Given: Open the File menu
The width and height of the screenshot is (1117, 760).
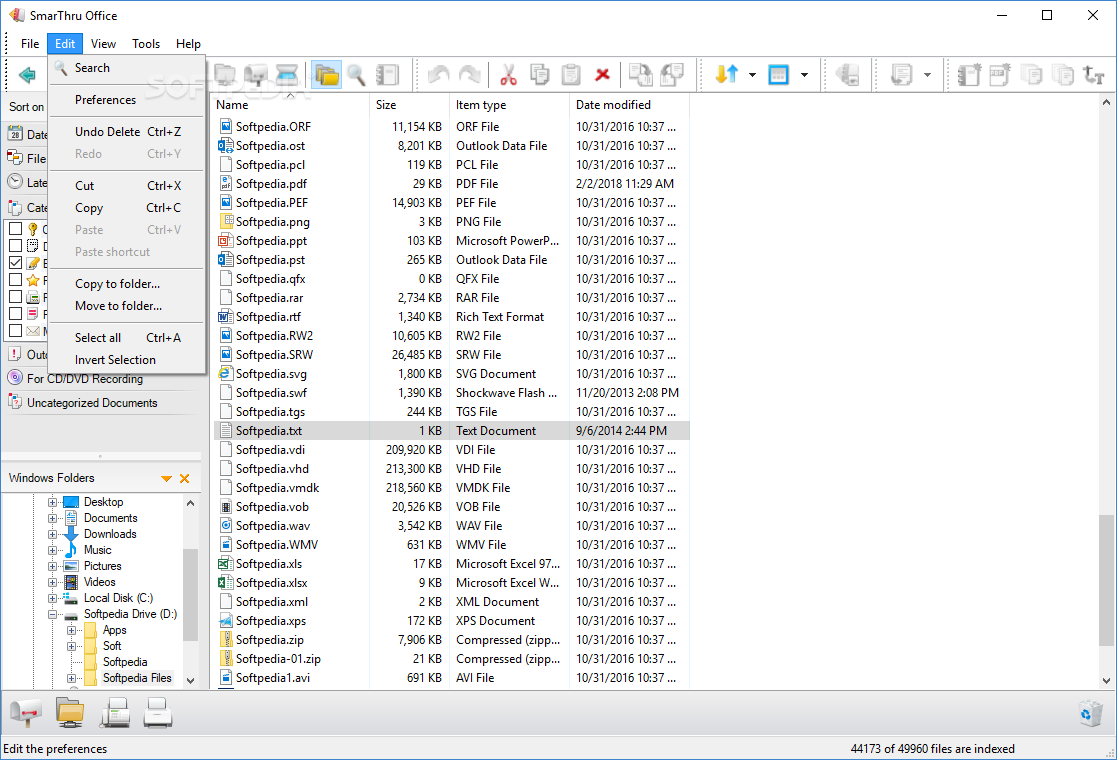Looking at the screenshot, I should [30, 43].
